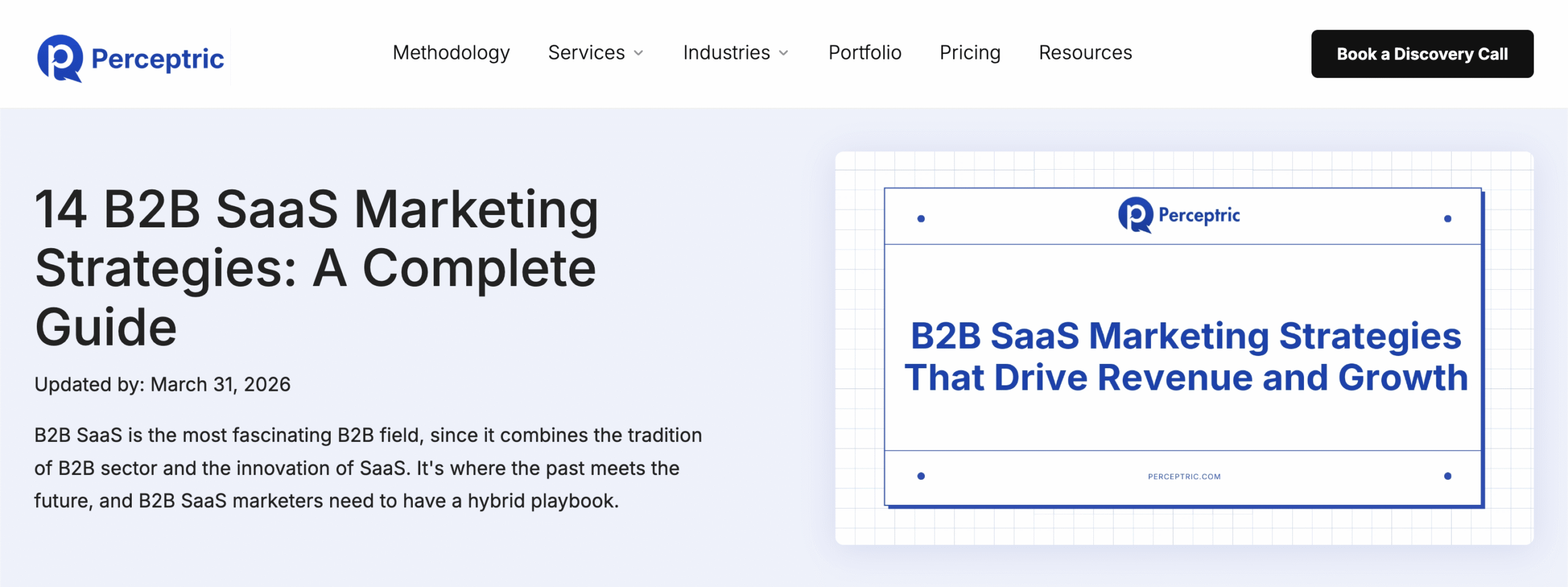Expand the chevron next to Services

(x=639, y=53)
